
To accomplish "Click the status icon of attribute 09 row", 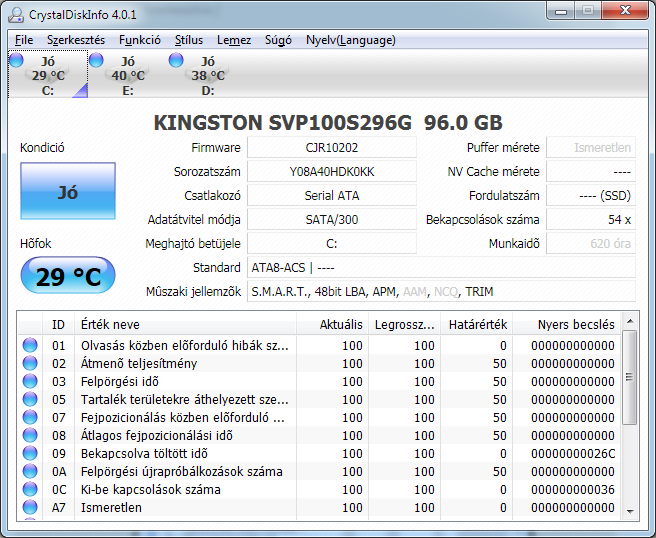I will pos(30,454).
